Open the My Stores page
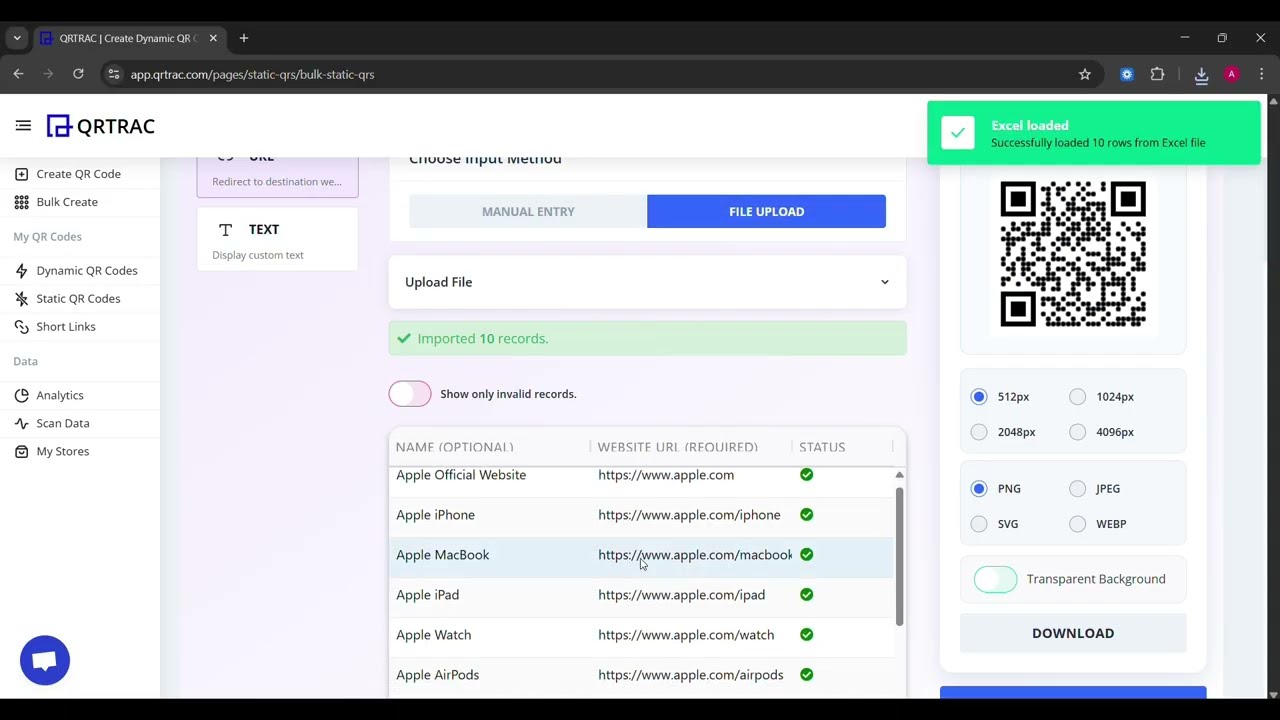 (x=63, y=452)
